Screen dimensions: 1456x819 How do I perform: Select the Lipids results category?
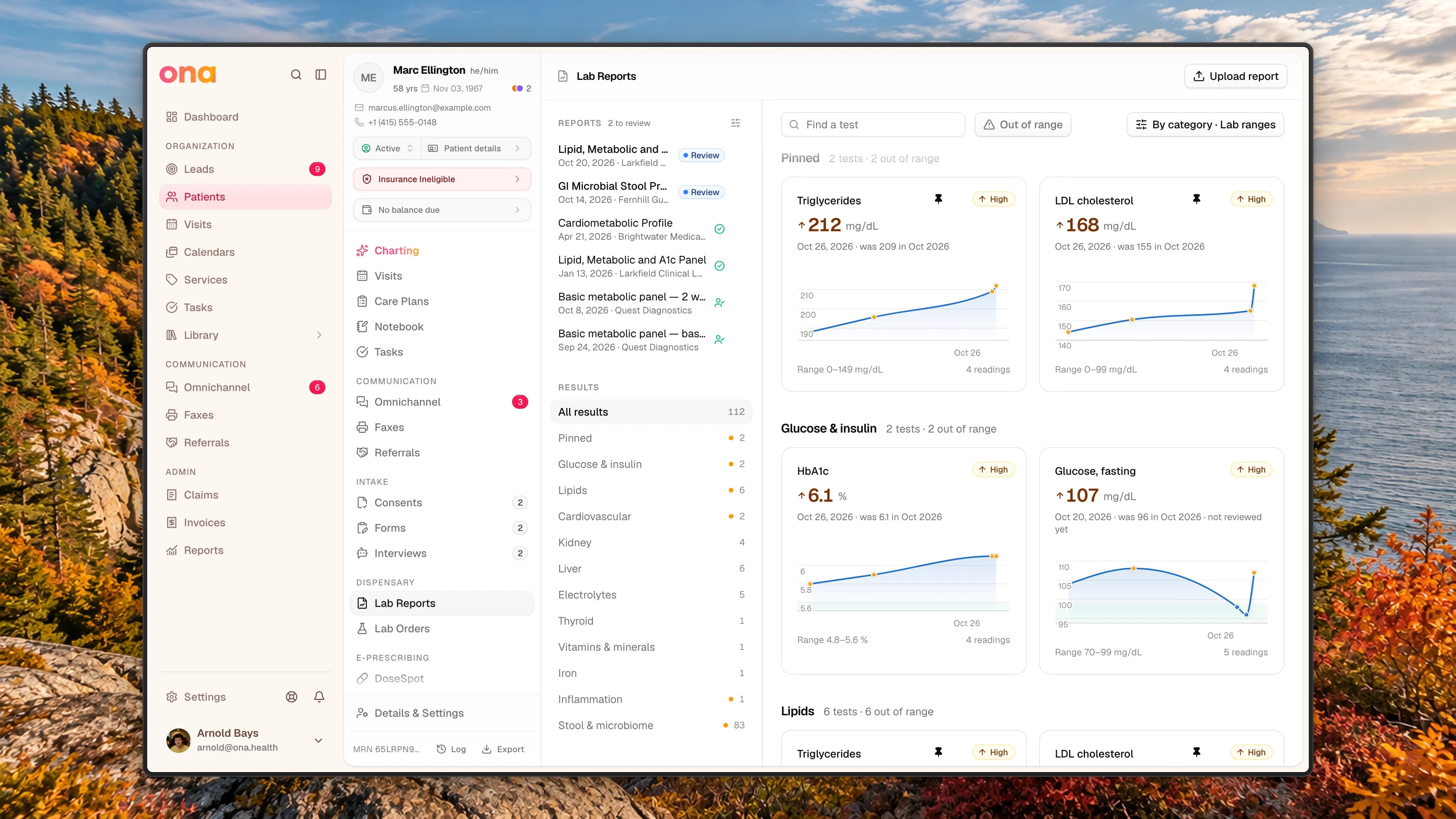click(651, 490)
